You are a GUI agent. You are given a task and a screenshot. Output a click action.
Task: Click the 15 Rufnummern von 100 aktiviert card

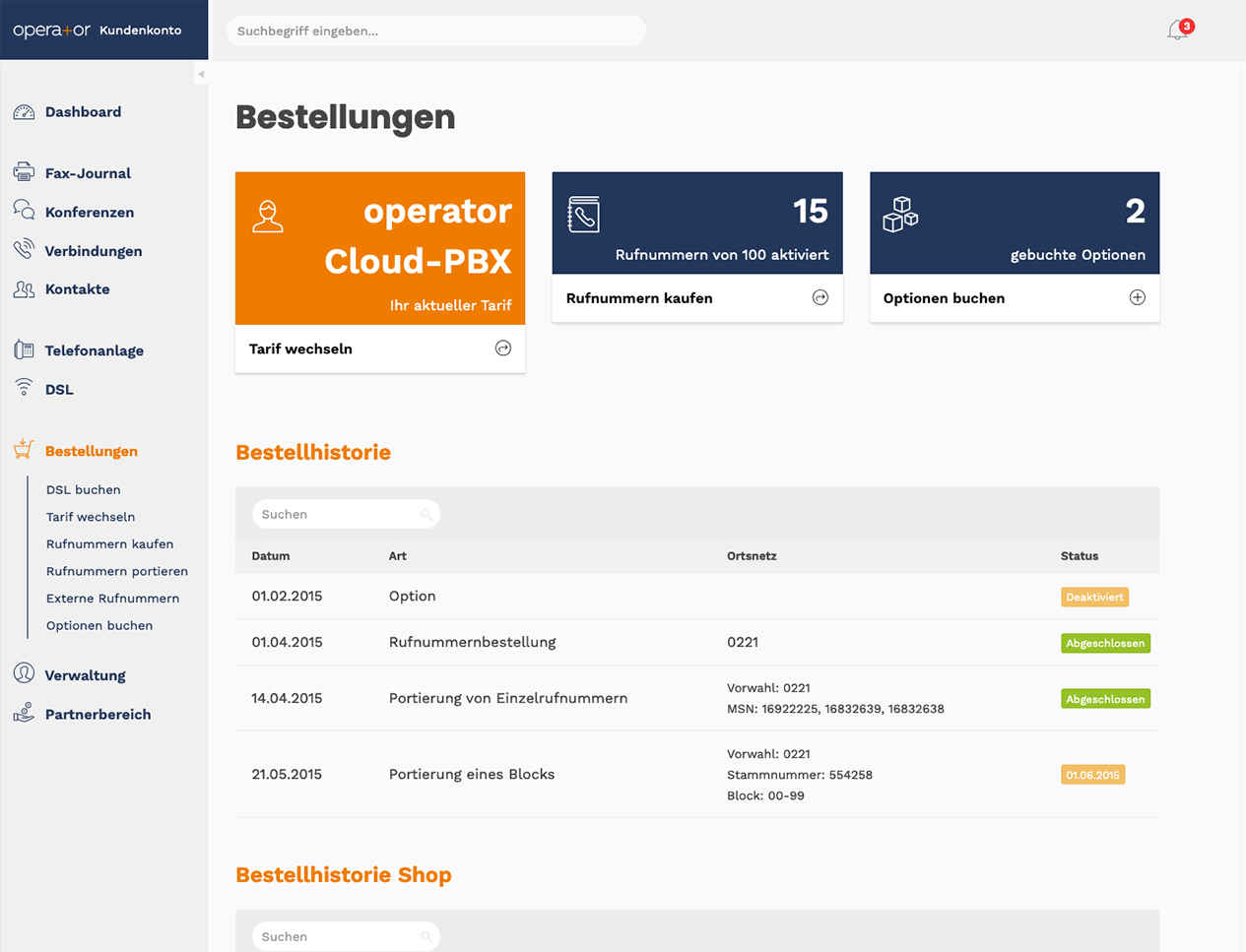(x=697, y=222)
